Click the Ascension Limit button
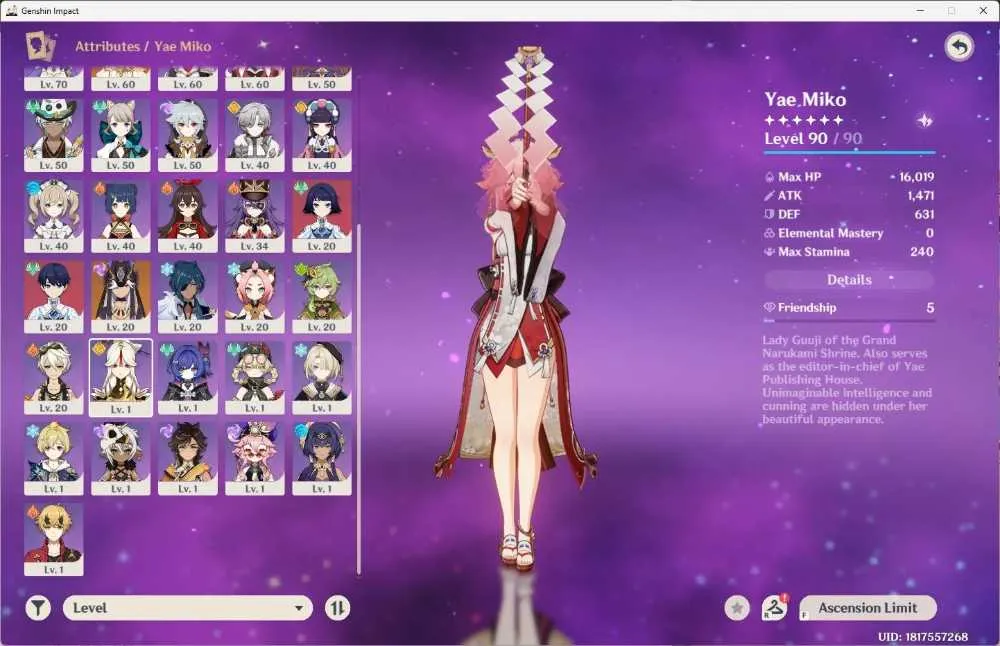The image size is (1000, 646). pos(867,608)
